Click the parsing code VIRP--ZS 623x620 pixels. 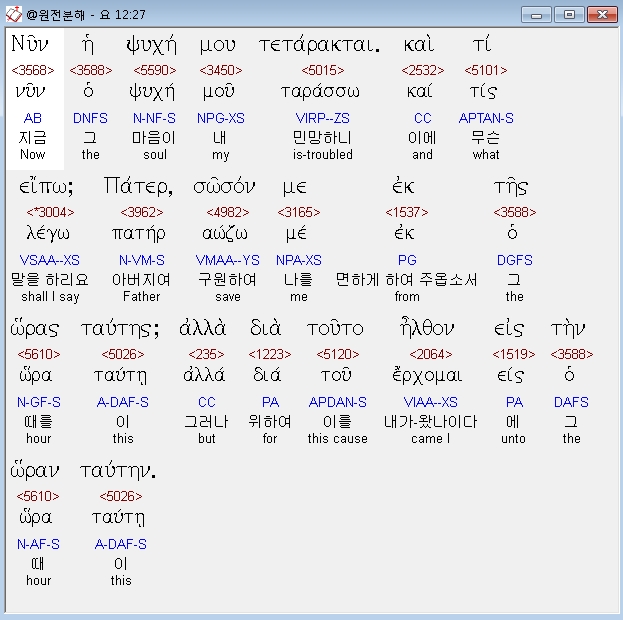pos(323,118)
